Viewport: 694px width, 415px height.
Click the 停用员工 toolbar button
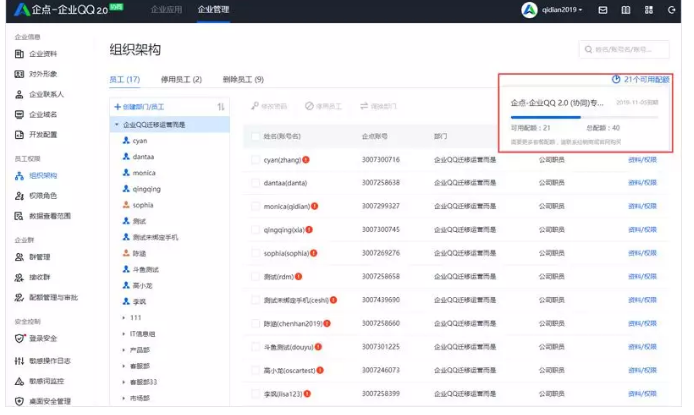324,106
